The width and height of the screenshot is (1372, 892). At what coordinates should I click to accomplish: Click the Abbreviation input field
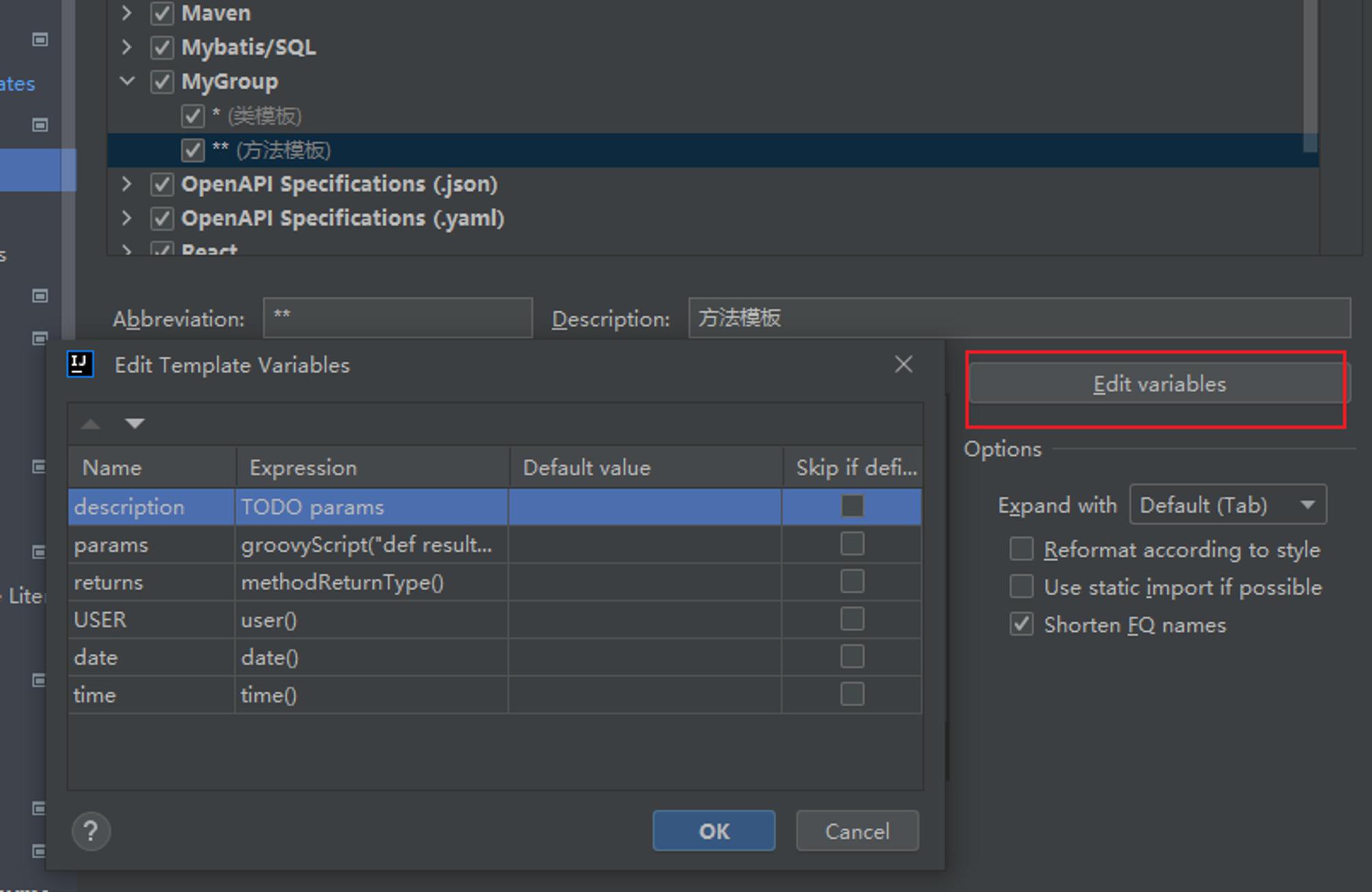point(398,318)
